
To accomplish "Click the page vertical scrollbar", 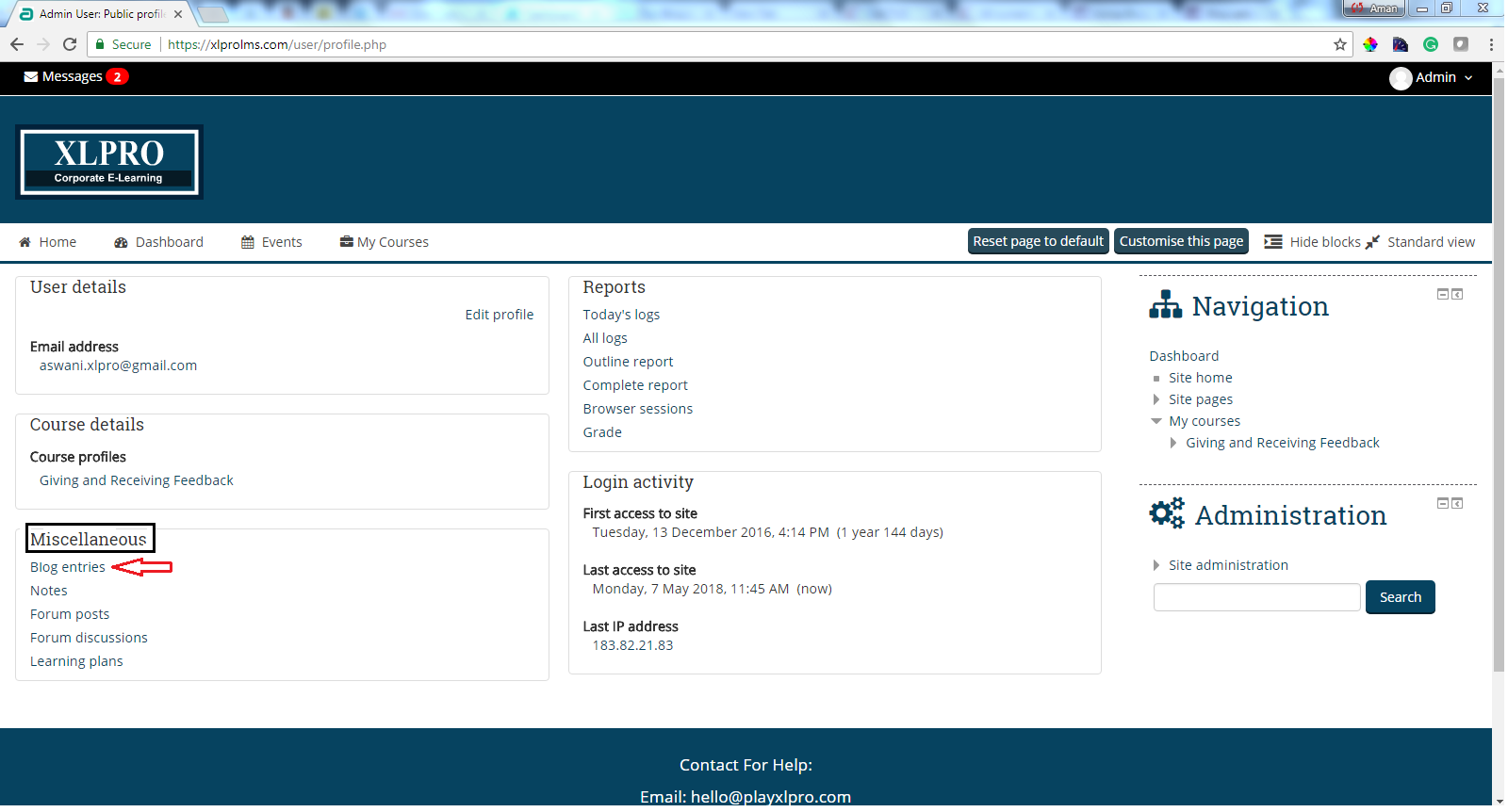I will point(1499,377).
